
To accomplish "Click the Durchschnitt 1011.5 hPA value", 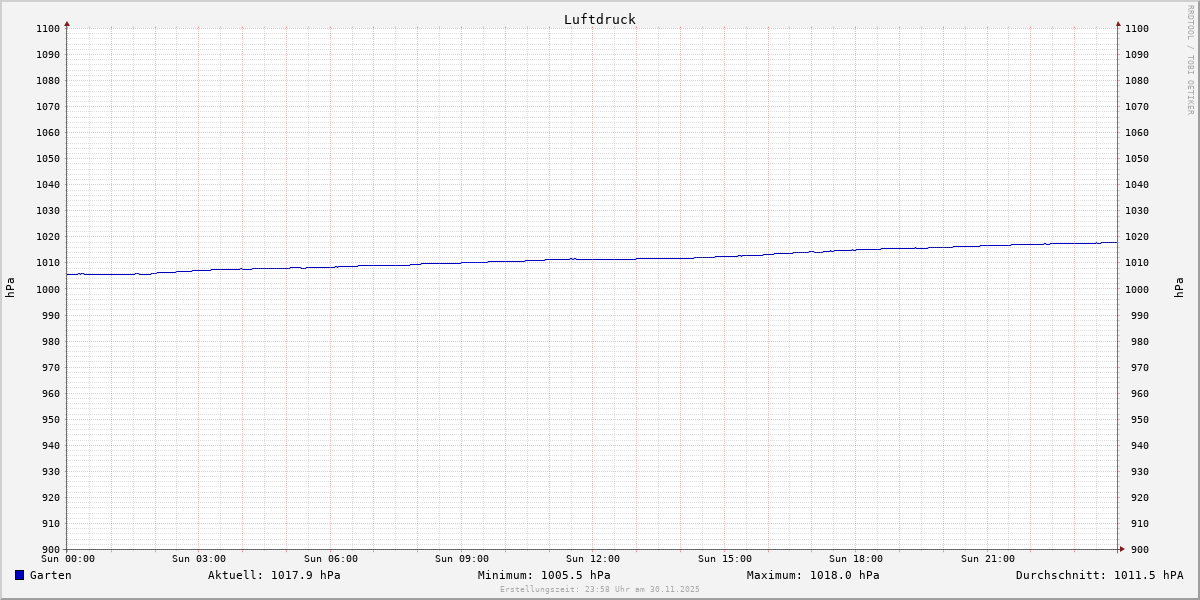I will [x=1099, y=575].
